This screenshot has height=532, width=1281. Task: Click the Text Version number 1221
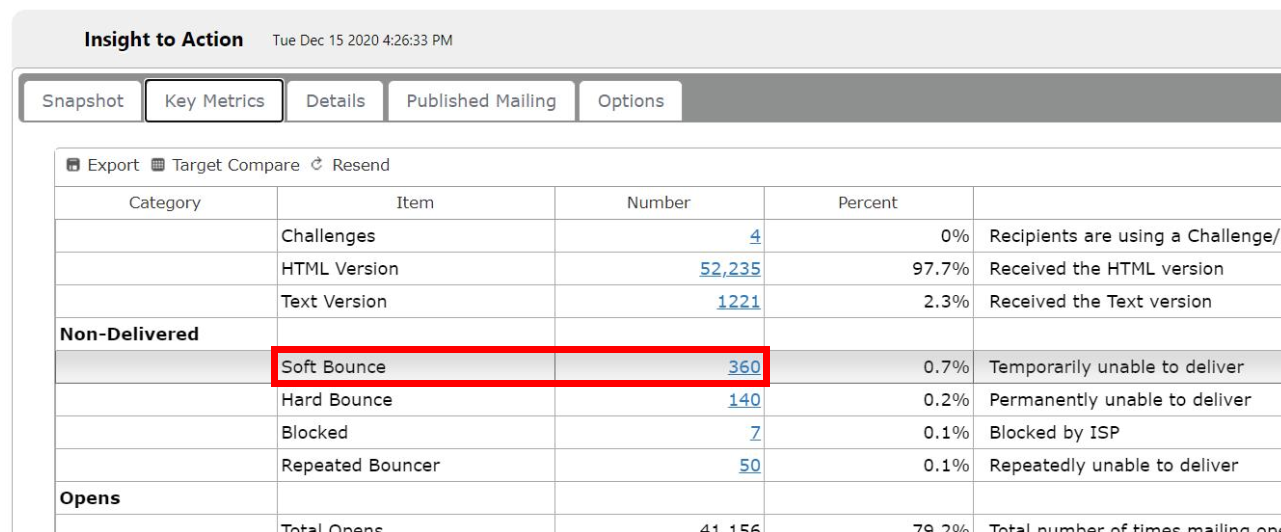point(738,302)
